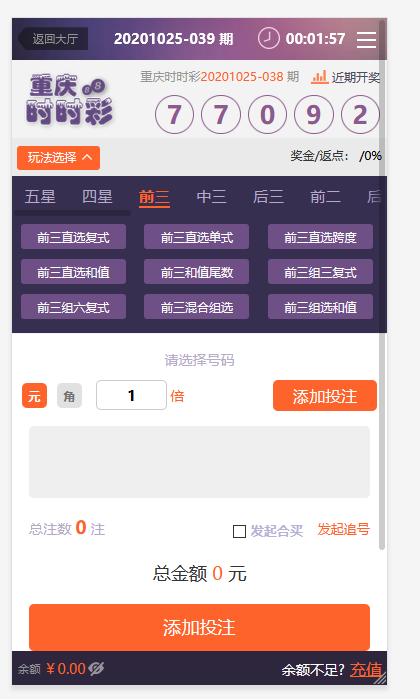Open 近期开奖 recent results link

coord(355,77)
